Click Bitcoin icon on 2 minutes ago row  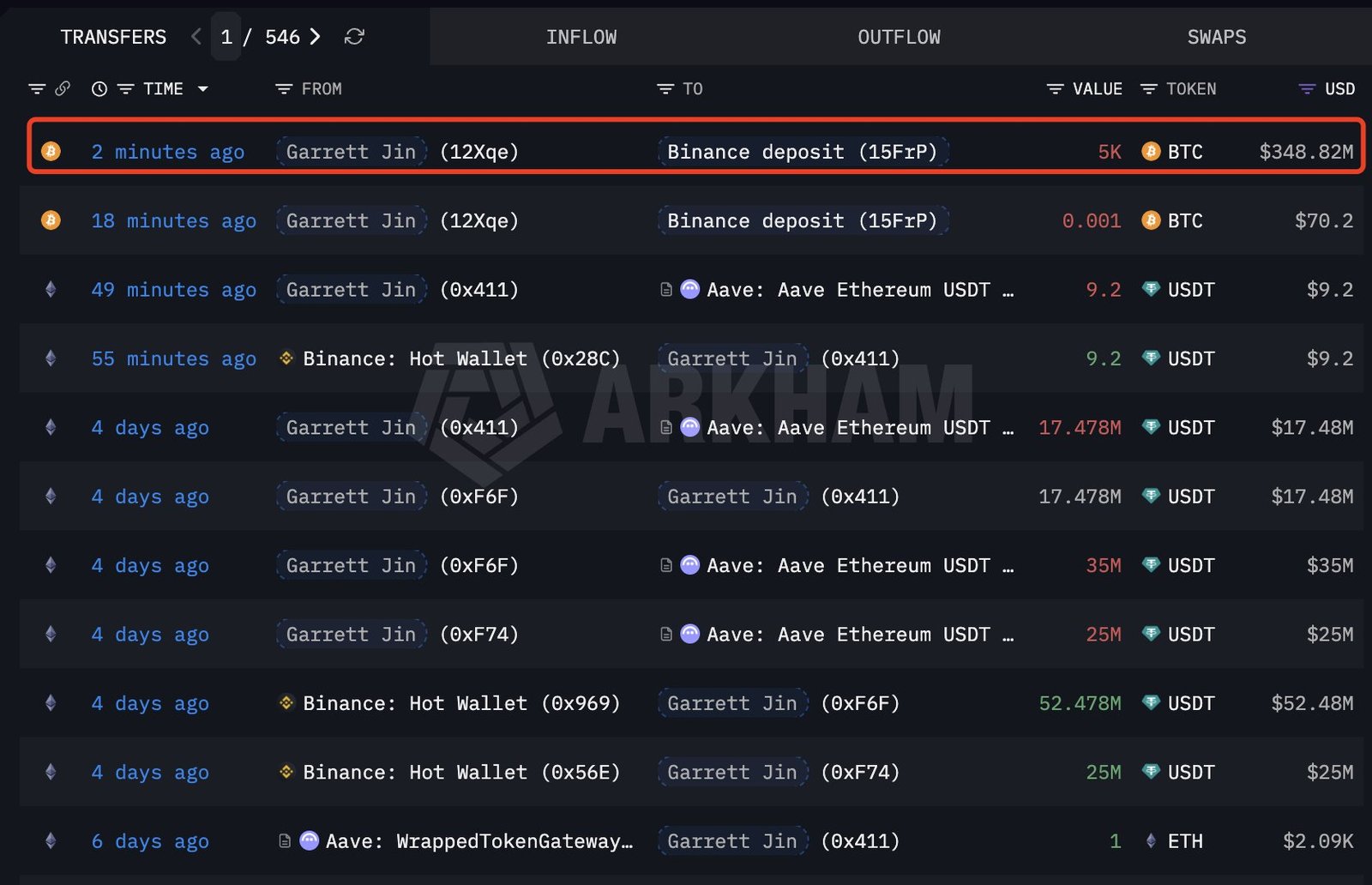point(51,152)
